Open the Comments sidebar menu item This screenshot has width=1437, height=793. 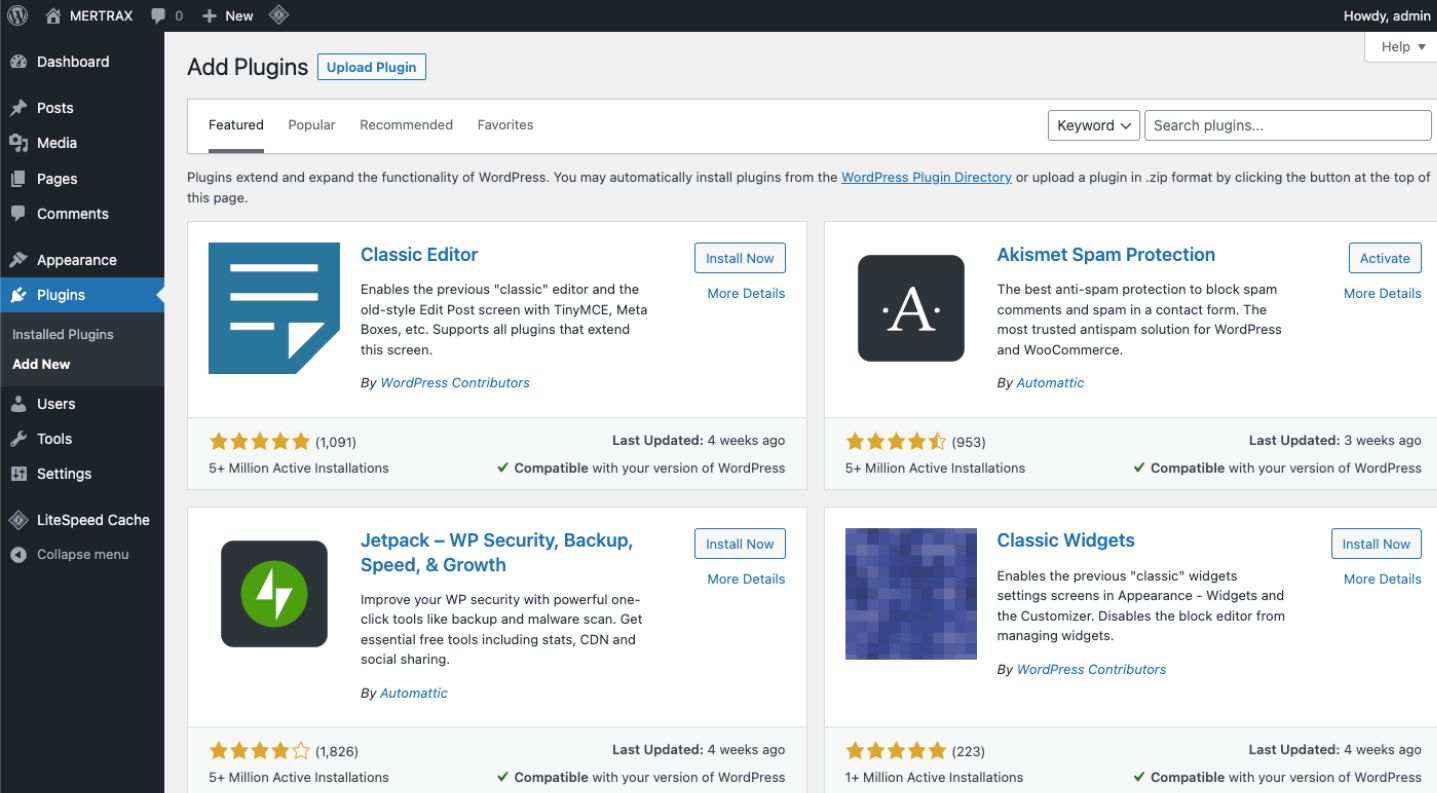82,214
